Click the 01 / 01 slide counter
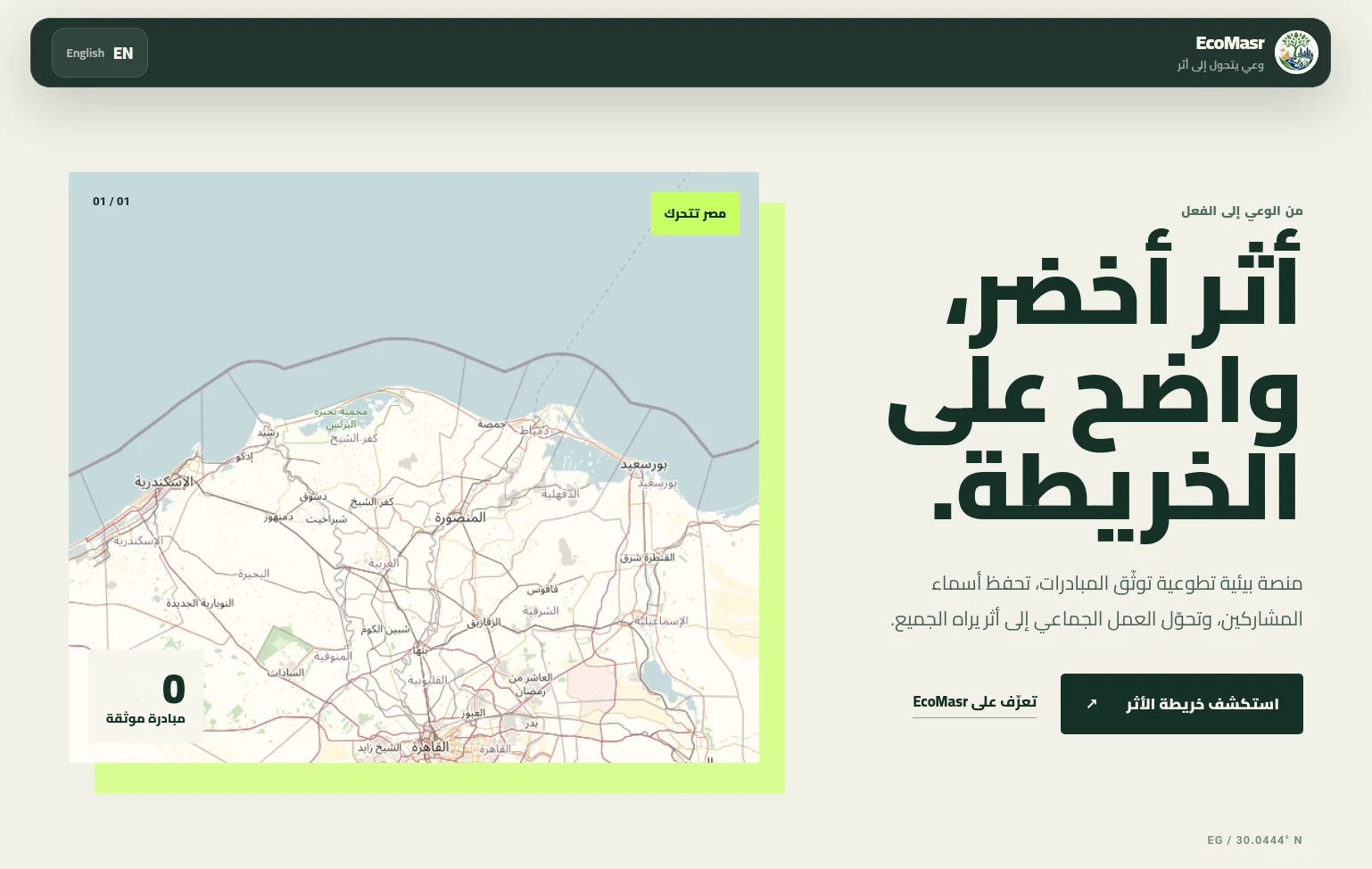 [112, 202]
